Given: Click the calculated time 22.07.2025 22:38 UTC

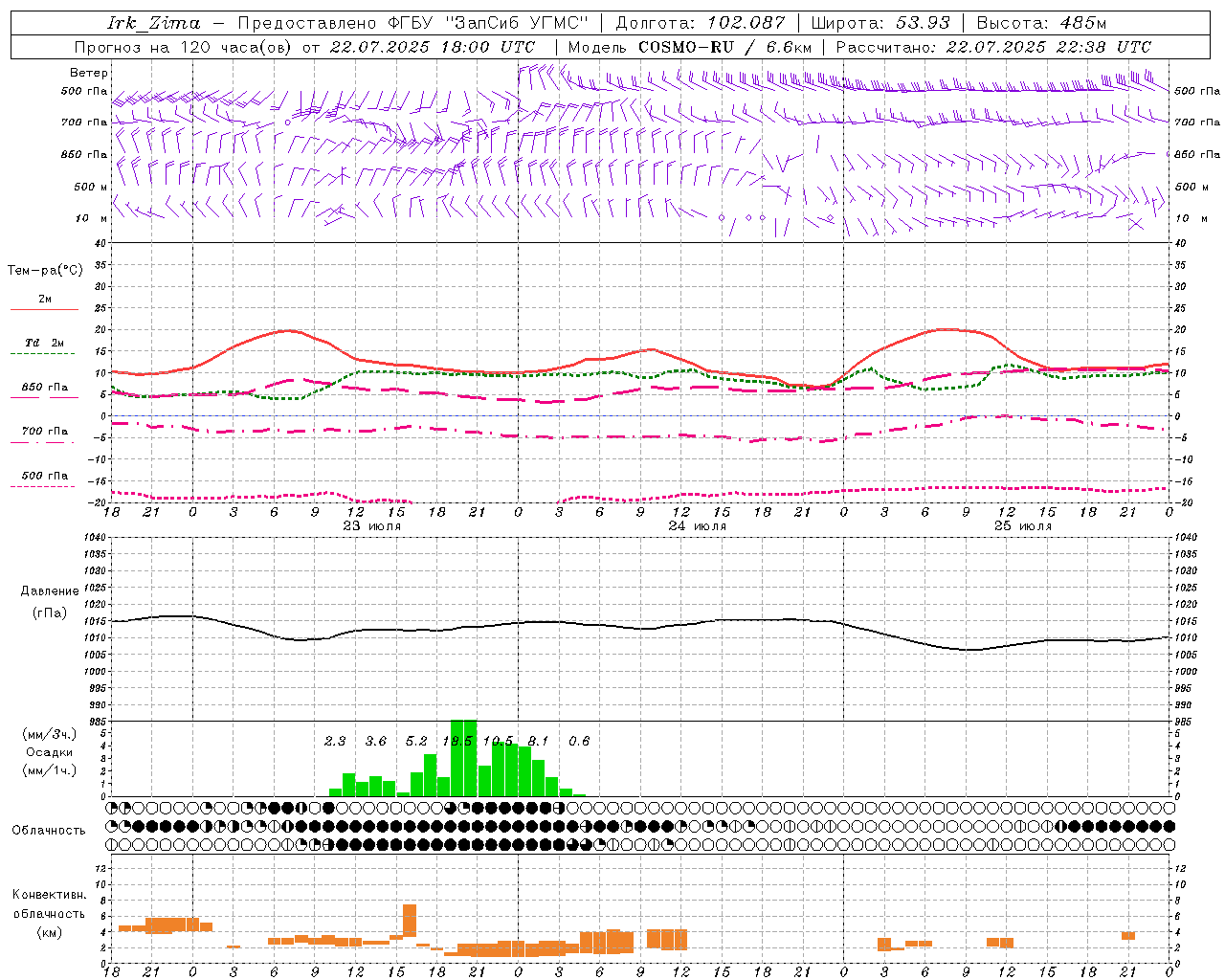Looking at the screenshot, I should (1049, 47).
